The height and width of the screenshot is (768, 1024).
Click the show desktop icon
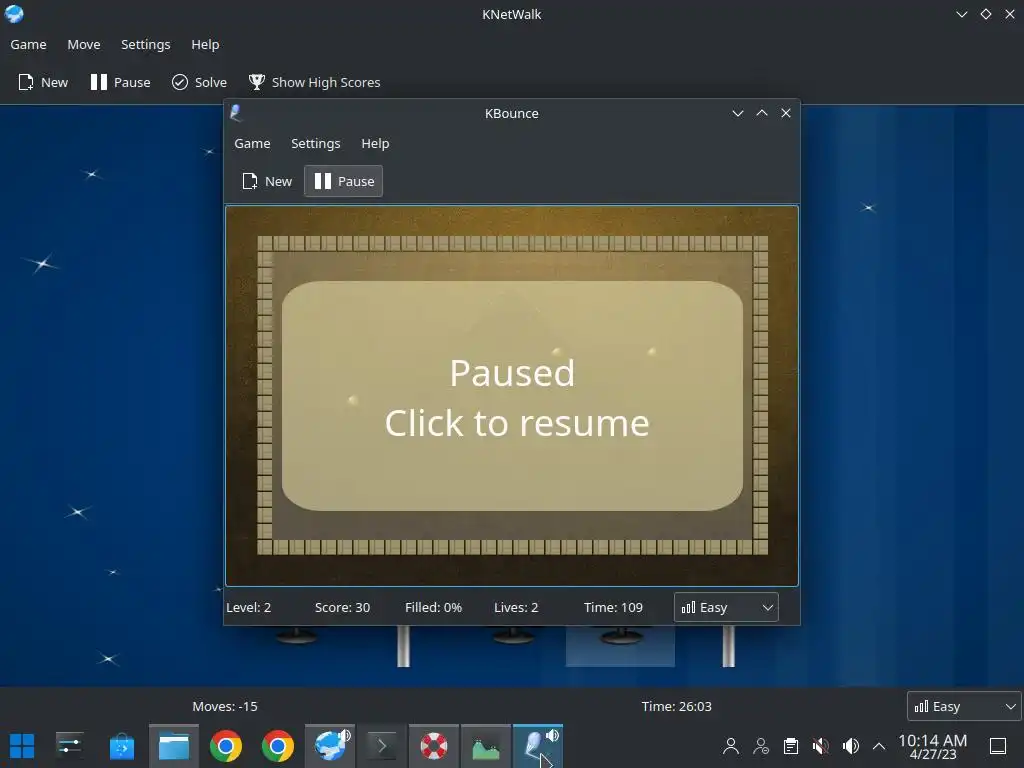(998, 746)
